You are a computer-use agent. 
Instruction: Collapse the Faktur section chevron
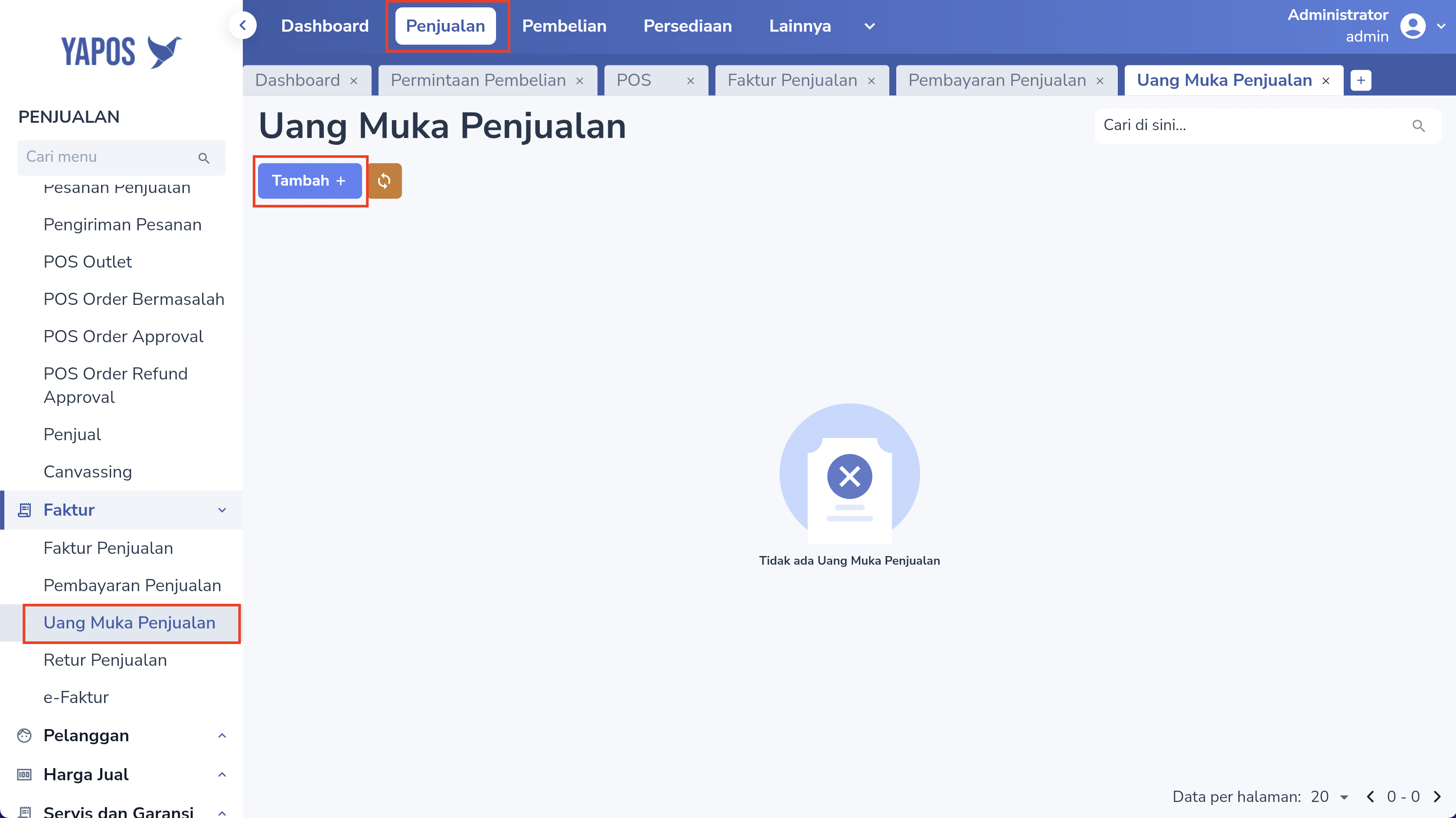[222, 510]
